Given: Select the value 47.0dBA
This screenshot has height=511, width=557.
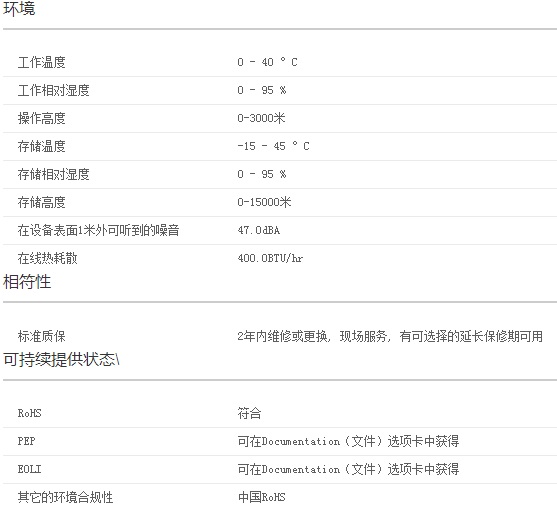Looking at the screenshot, I should (x=259, y=230).
